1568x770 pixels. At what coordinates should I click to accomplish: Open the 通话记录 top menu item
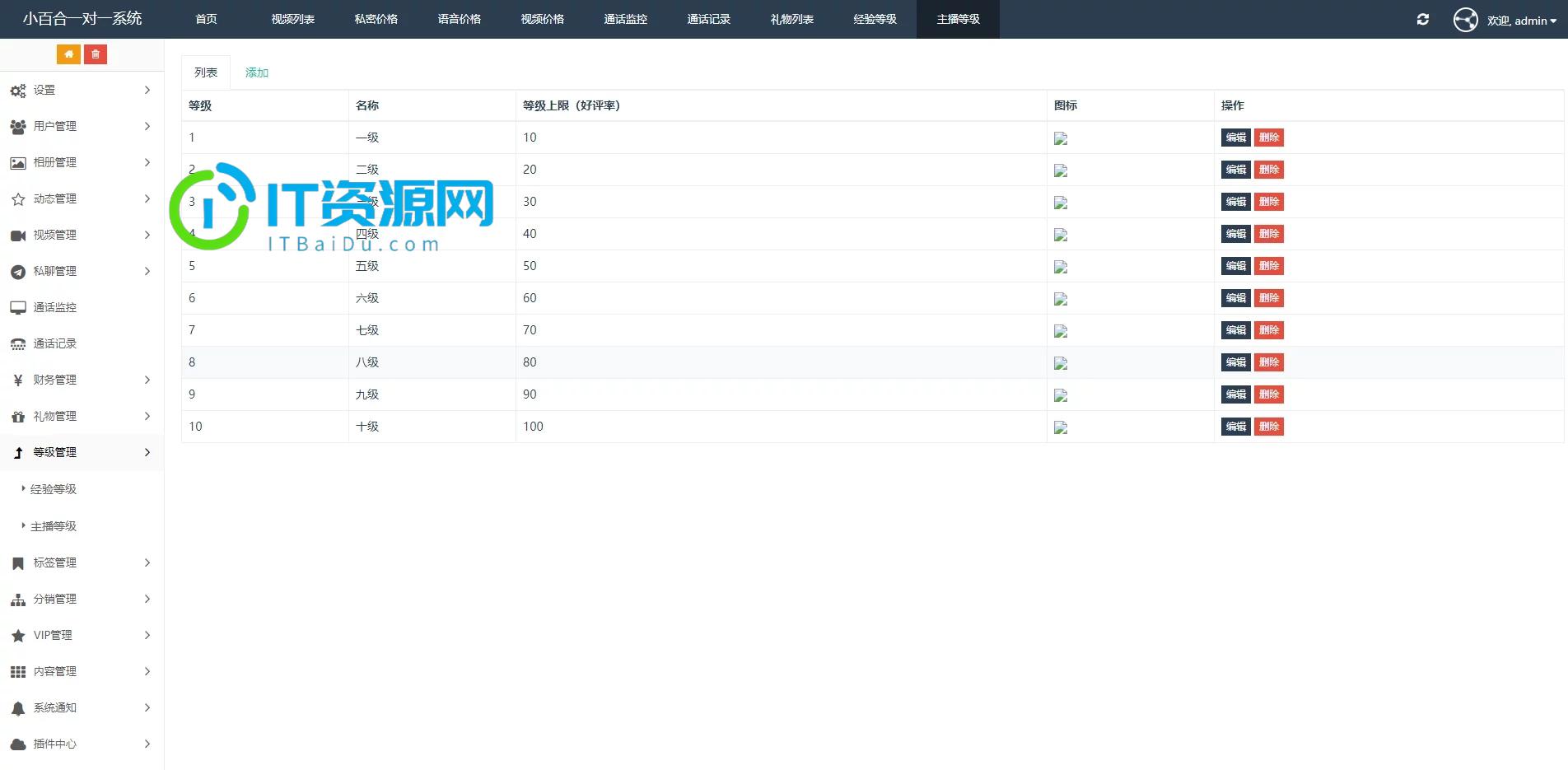coord(709,19)
